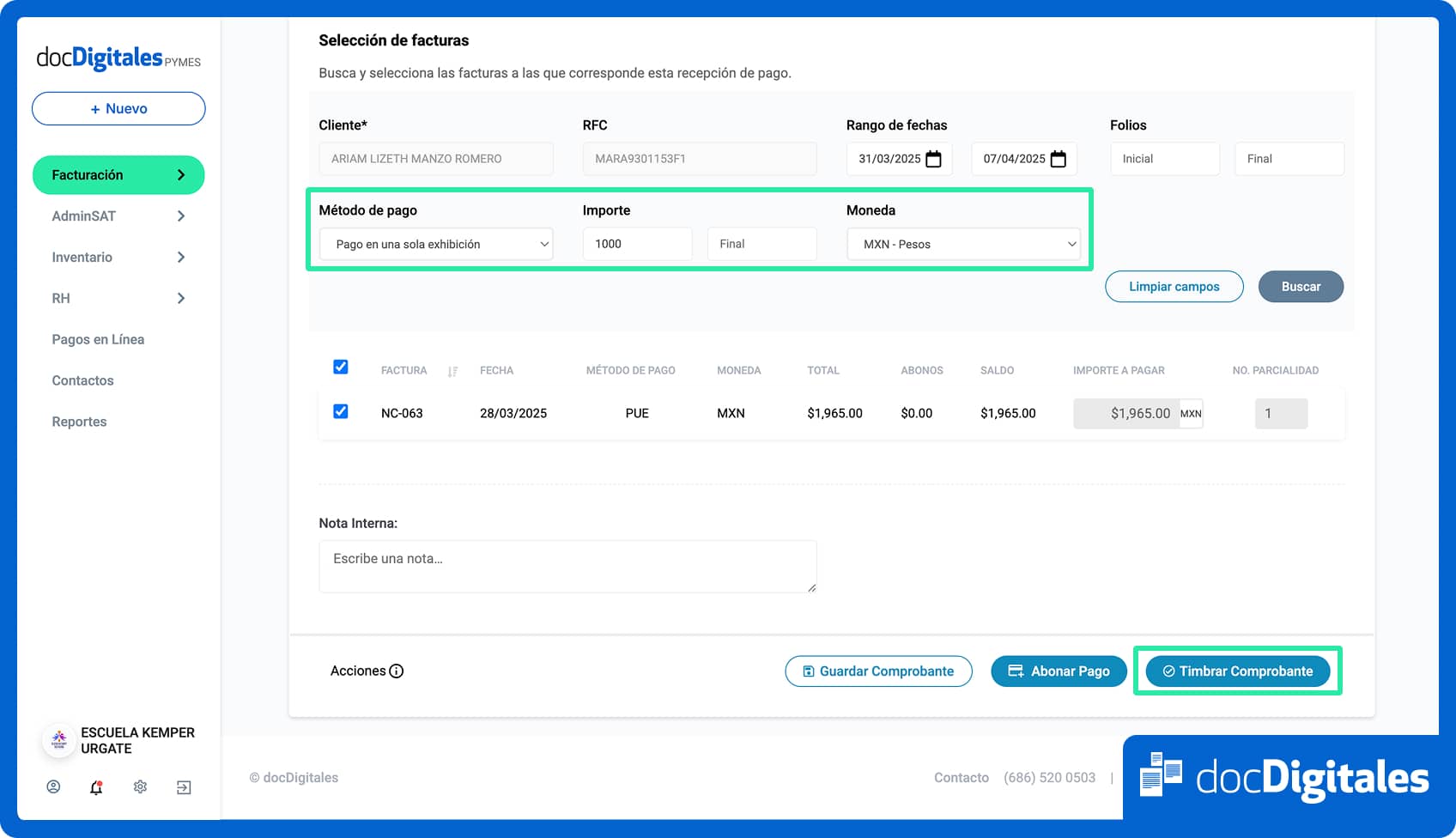The image size is (1456, 838).
Task: Click the Cliente field
Action: point(436,159)
